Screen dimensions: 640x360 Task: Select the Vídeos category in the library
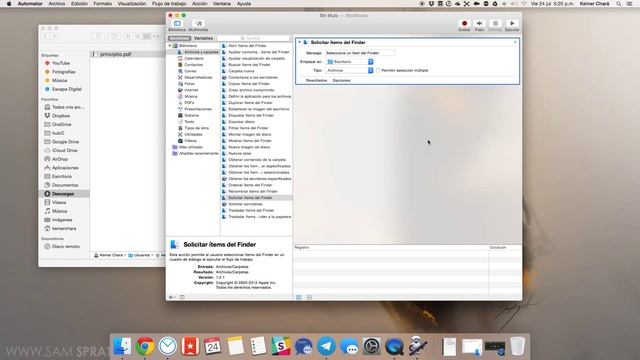click(190, 141)
